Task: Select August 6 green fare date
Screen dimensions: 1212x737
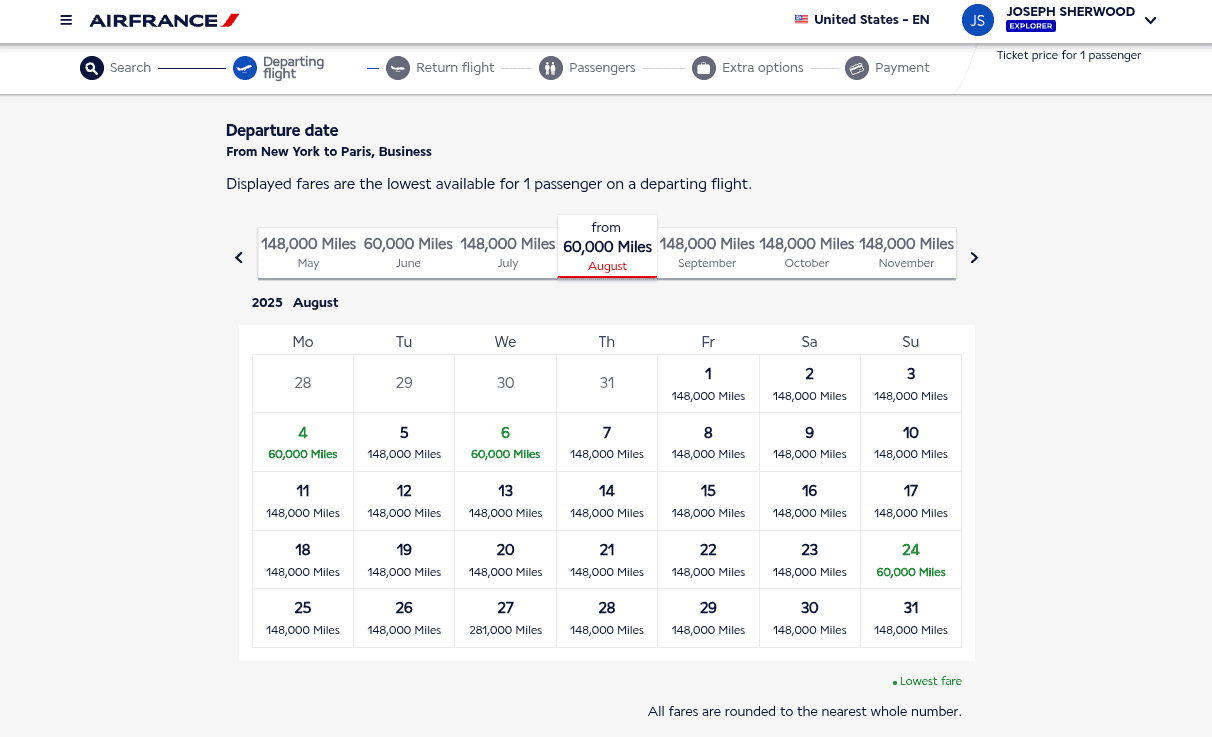Action: pyautogui.click(x=505, y=442)
